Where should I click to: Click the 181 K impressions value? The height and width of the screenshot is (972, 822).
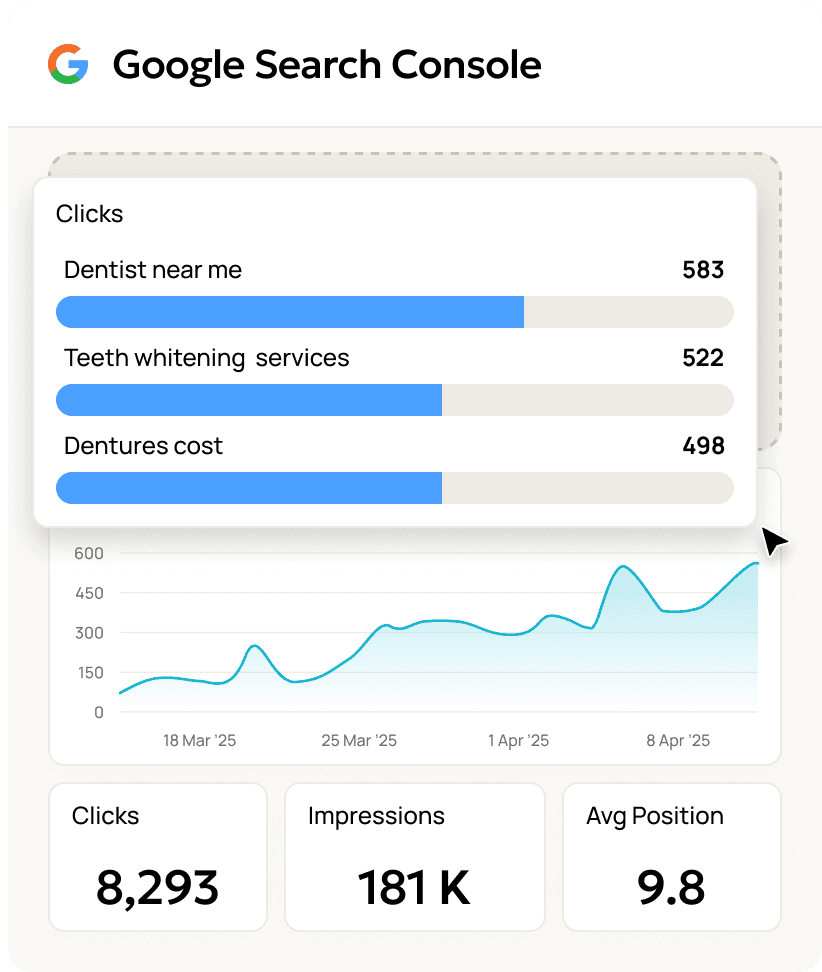(x=413, y=884)
